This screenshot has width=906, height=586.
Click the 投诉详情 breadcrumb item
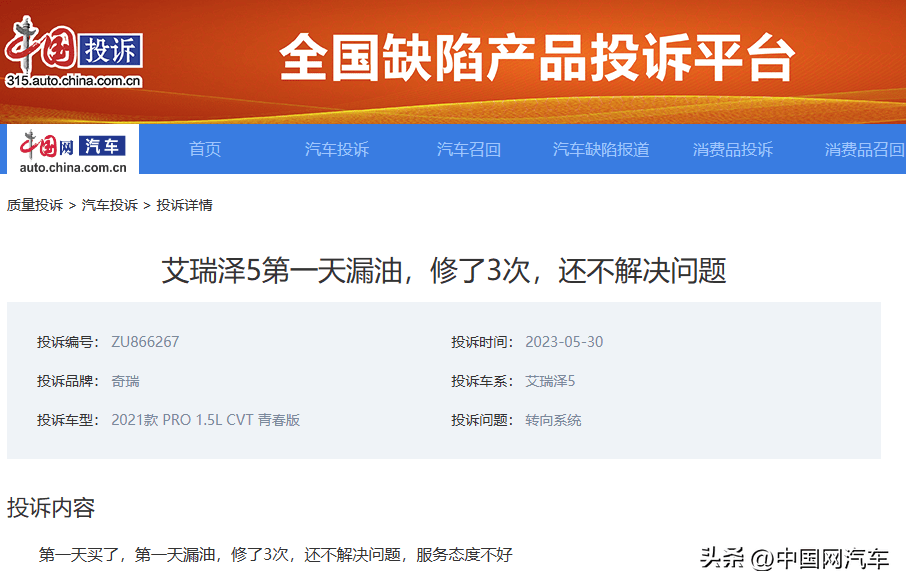[184, 205]
